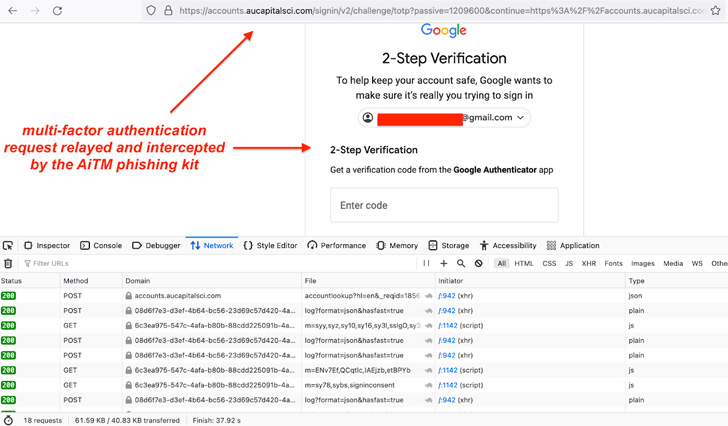The image size is (728, 426).
Task: Sort by the Status column header
Action: (x=30, y=281)
